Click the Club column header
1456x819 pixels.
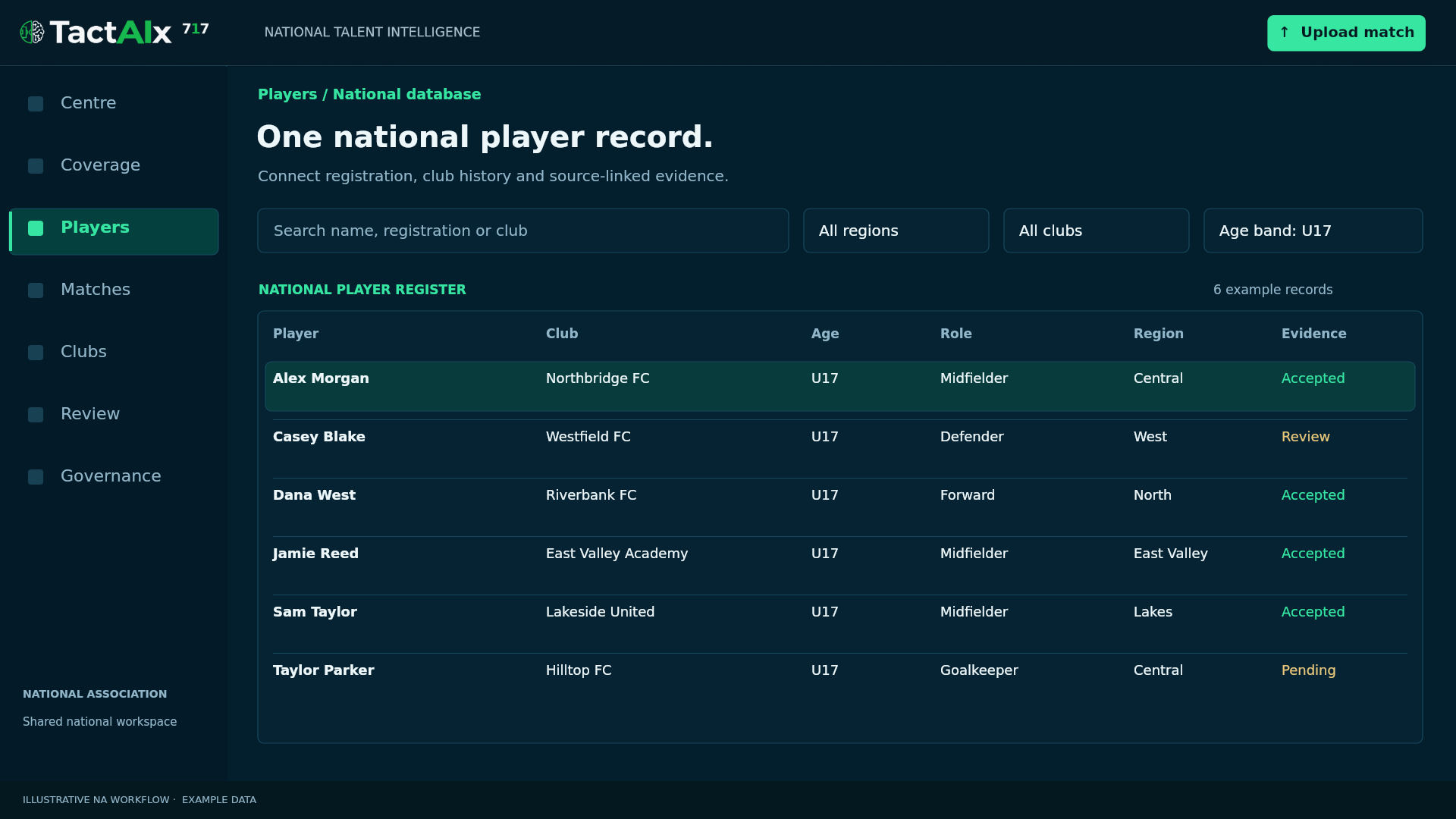(x=562, y=334)
